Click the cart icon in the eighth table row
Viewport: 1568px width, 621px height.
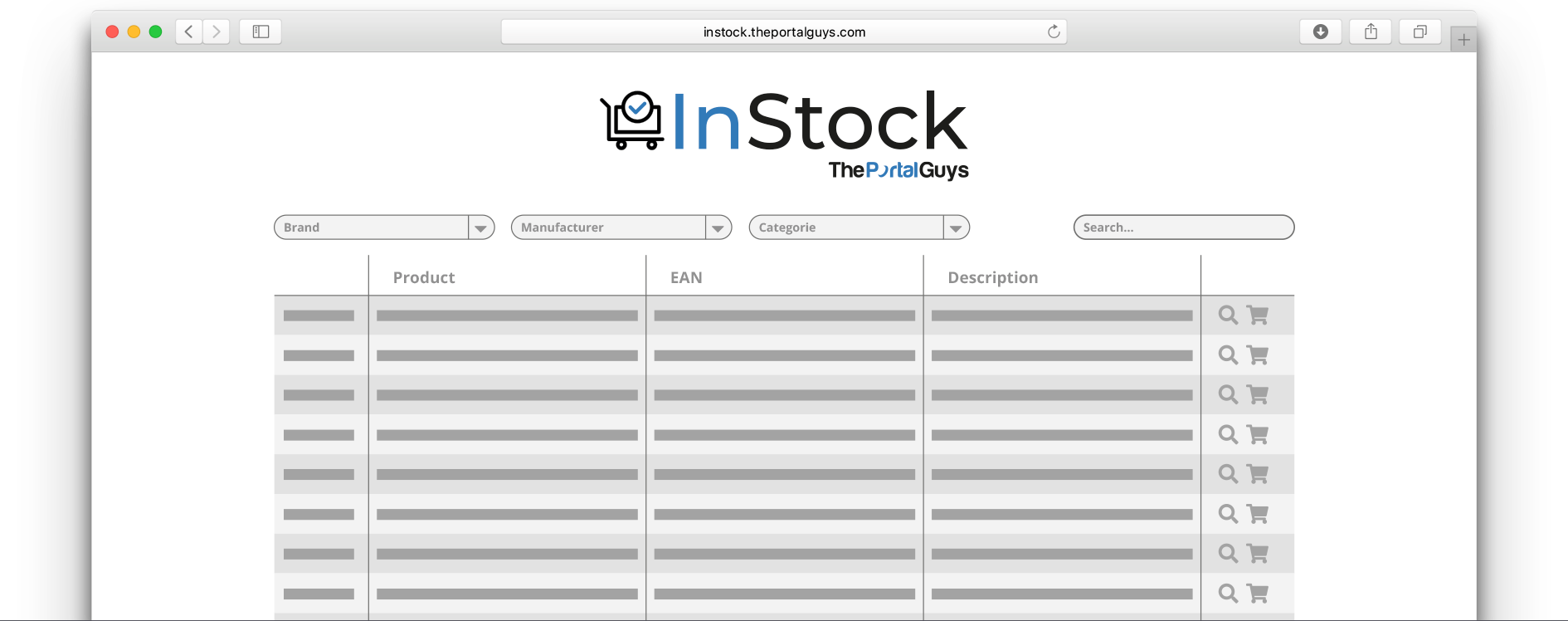1258,594
